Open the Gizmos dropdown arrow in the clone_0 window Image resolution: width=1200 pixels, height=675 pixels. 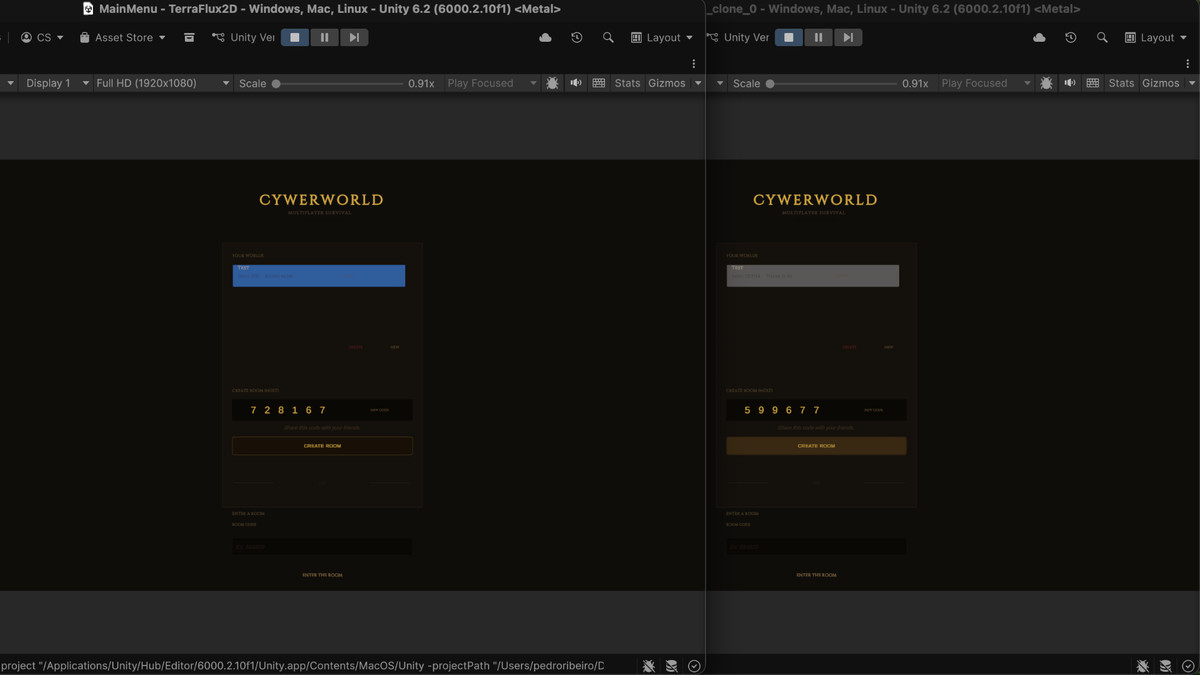[x=1192, y=83]
